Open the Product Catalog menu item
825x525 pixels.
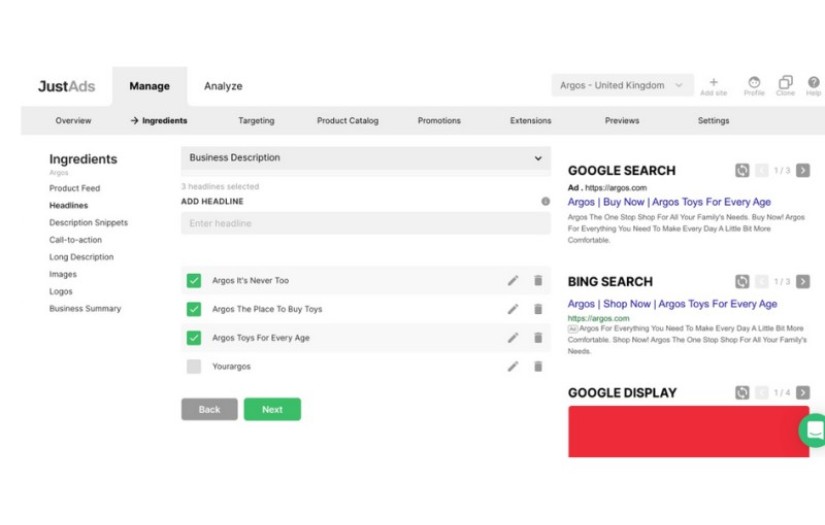[347, 121]
